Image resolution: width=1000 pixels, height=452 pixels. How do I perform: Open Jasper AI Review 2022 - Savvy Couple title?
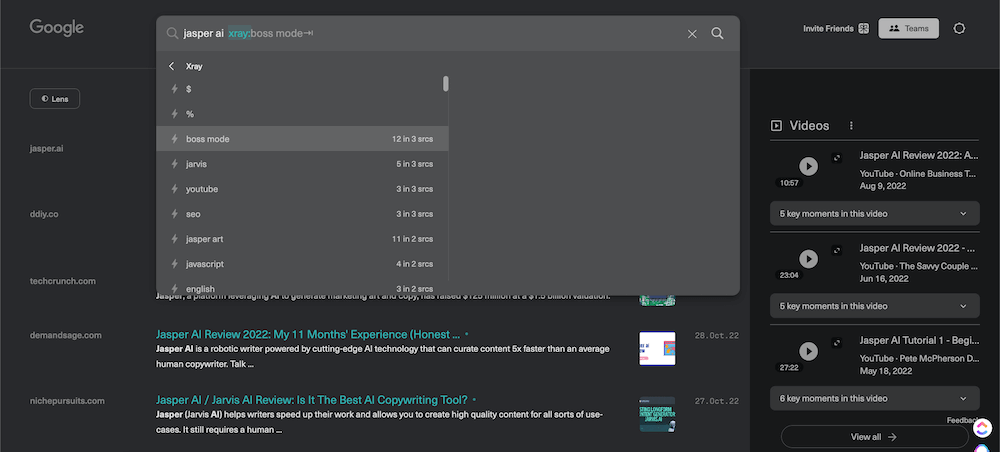(918, 248)
